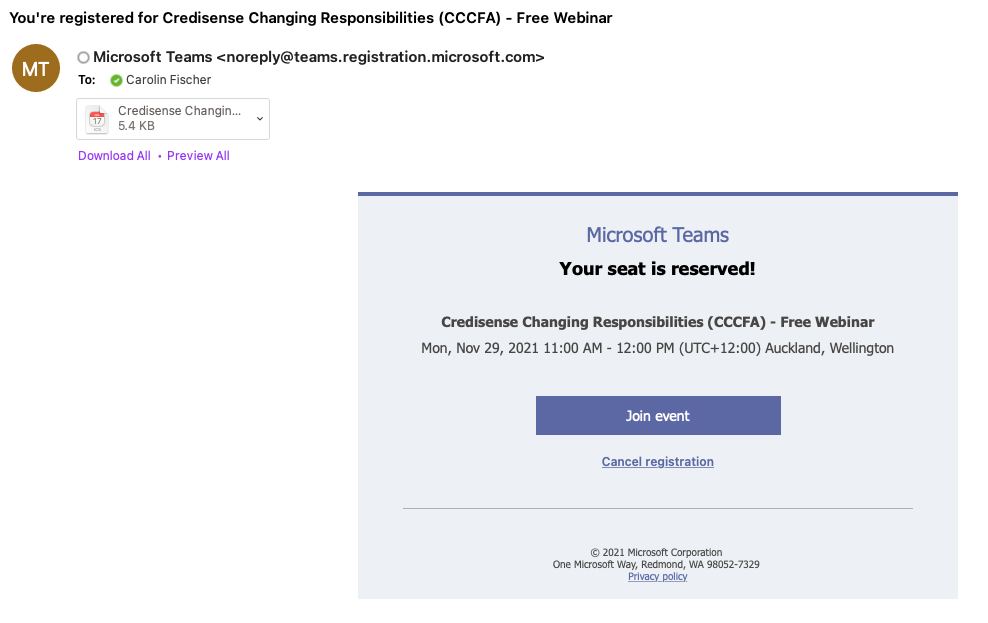Click the email subject line text
988x623 pixels.
click(311, 18)
